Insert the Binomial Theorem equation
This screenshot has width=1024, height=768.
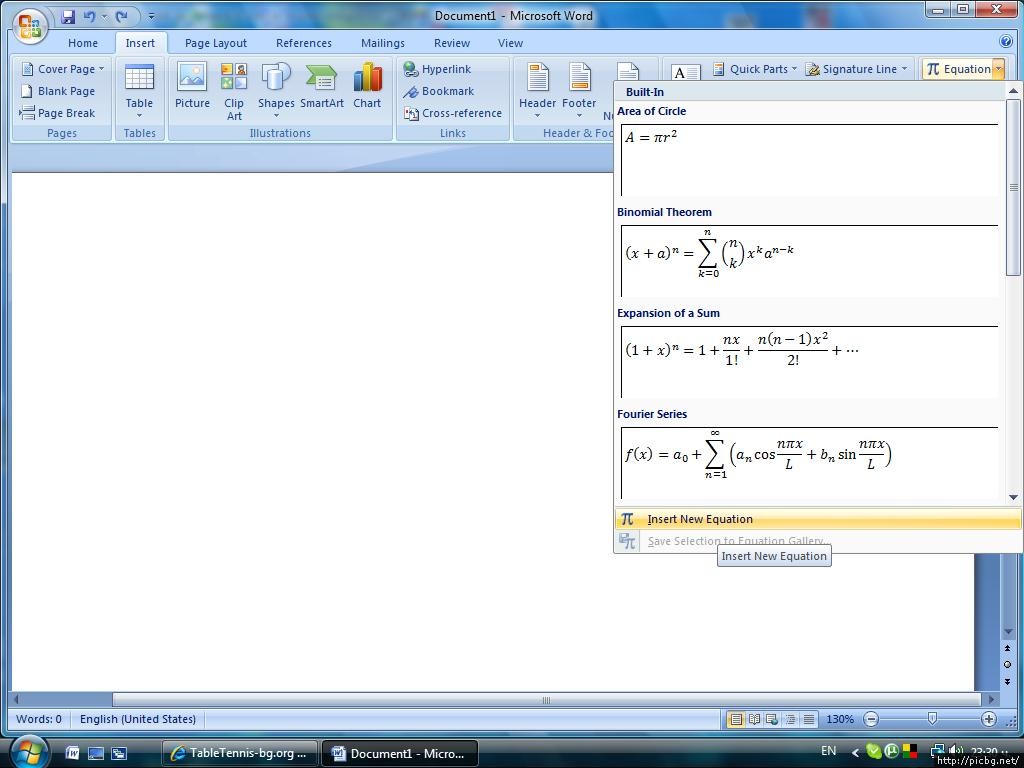click(809, 261)
